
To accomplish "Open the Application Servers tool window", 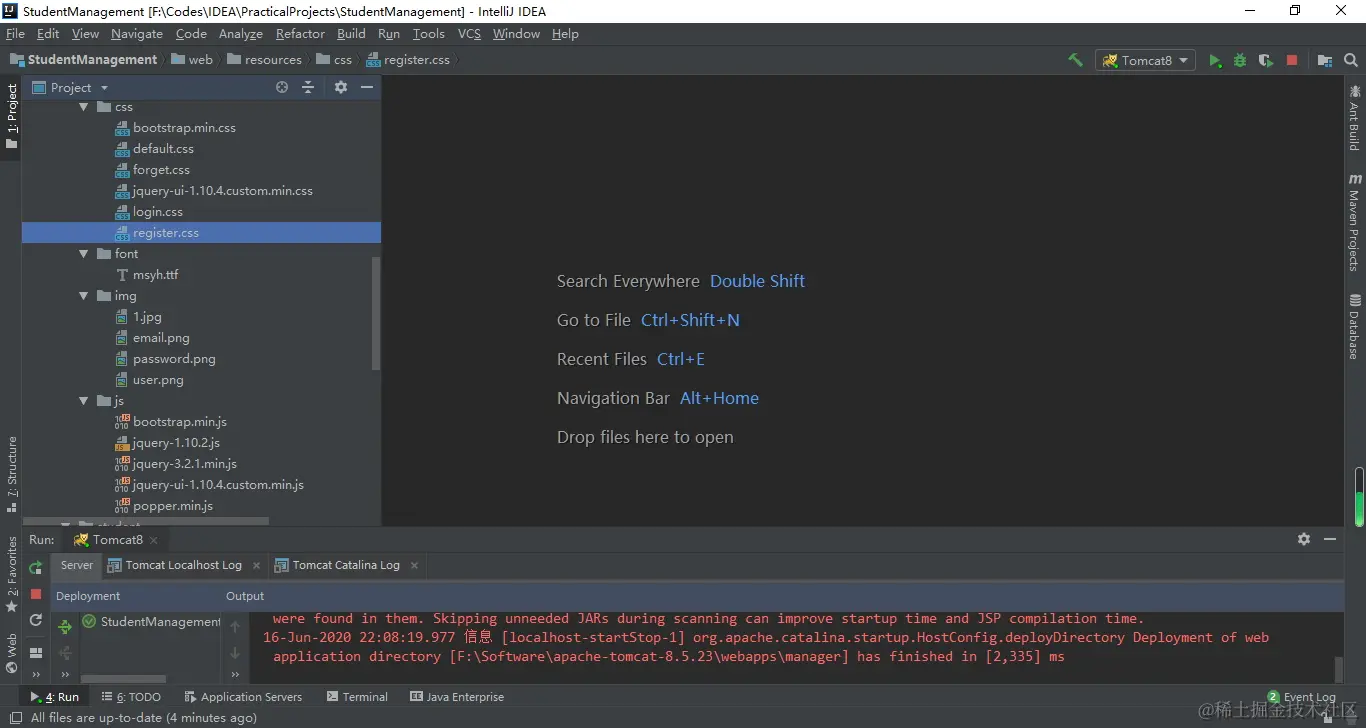I will (243, 697).
